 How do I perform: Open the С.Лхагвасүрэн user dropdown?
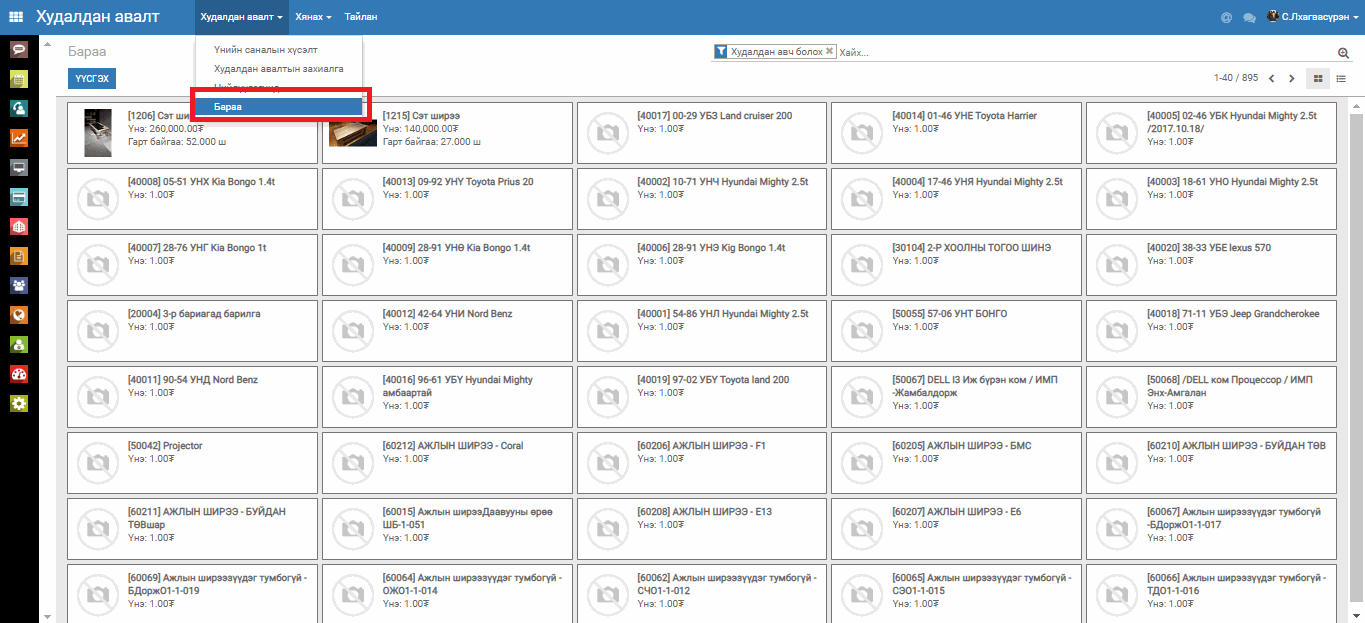pyautogui.click(x=1313, y=17)
